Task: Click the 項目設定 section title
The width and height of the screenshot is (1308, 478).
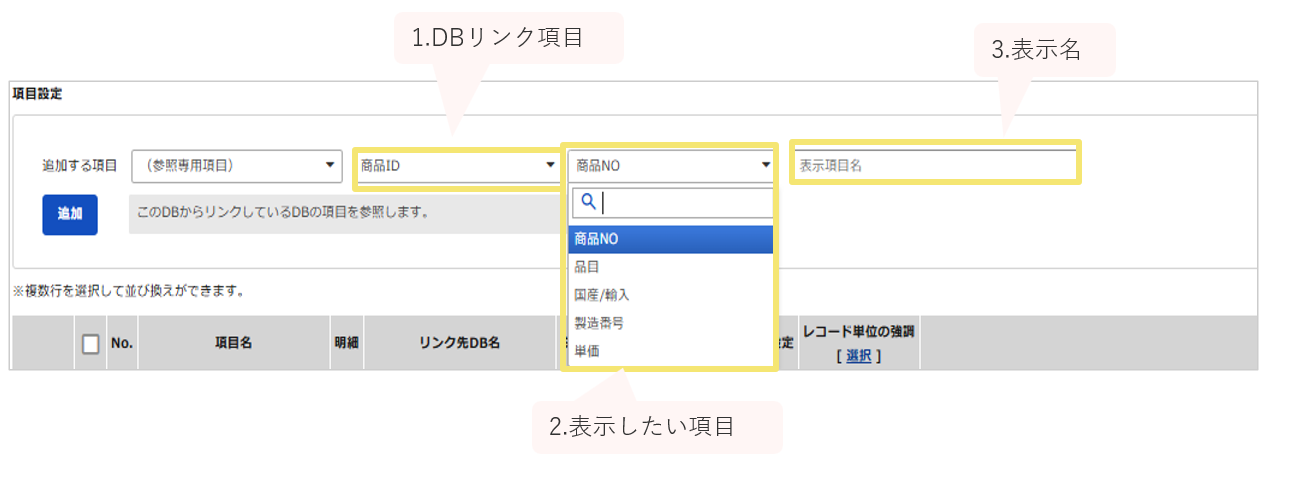Action: point(37,94)
